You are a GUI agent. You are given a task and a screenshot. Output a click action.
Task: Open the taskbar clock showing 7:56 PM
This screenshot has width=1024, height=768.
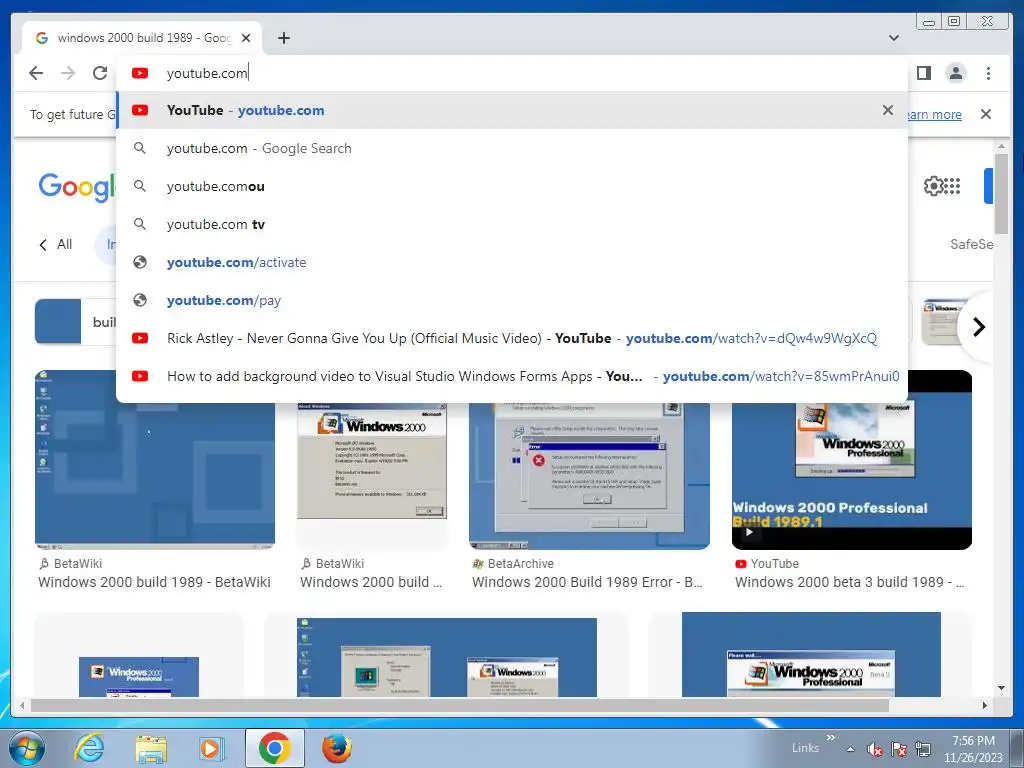(x=973, y=749)
